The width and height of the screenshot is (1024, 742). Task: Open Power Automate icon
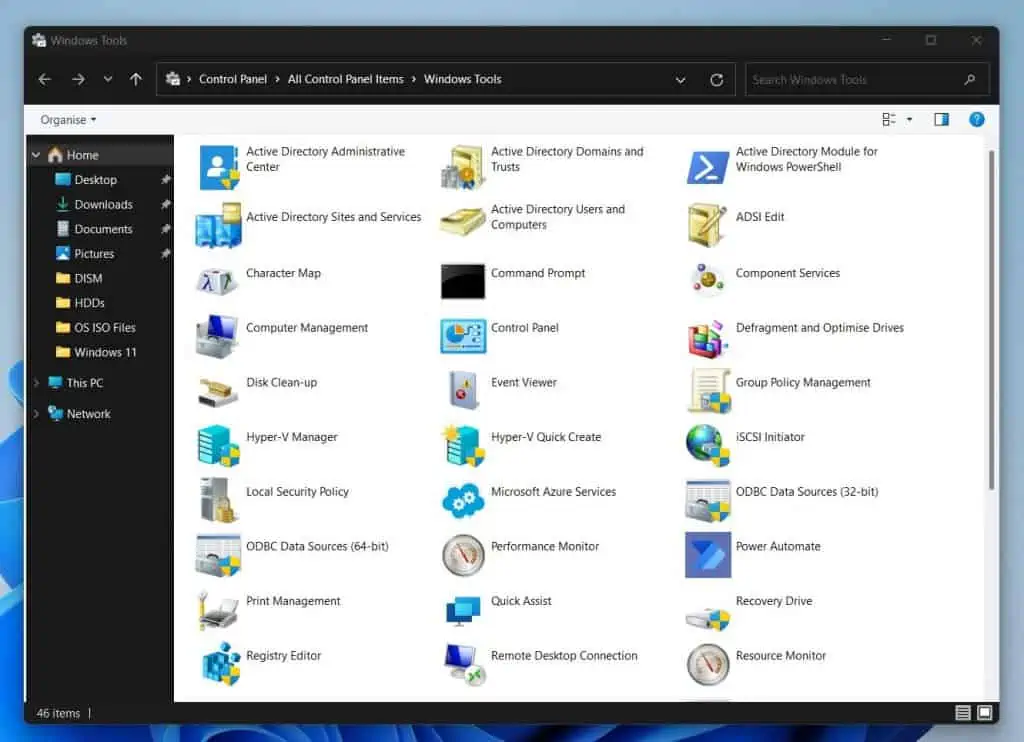click(x=708, y=555)
